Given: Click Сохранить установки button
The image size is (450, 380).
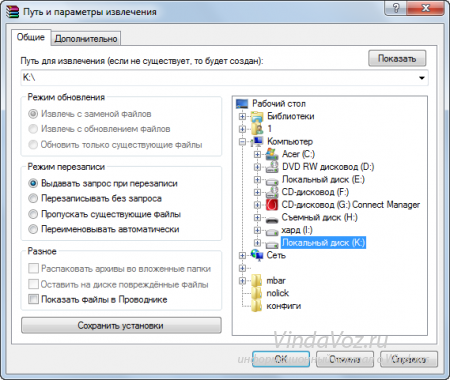Looking at the screenshot, I should click(121, 325).
